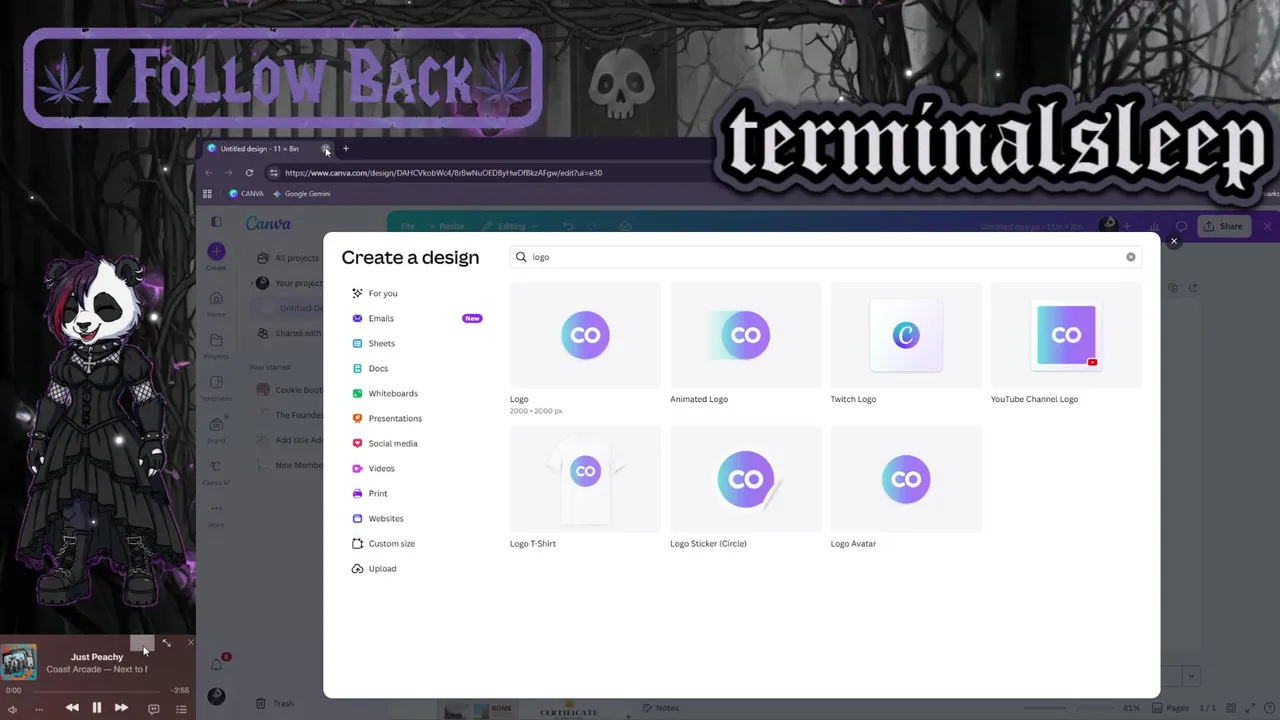Go to previous track in player
Image resolution: width=1280 pixels, height=720 pixels.
[x=72, y=708]
